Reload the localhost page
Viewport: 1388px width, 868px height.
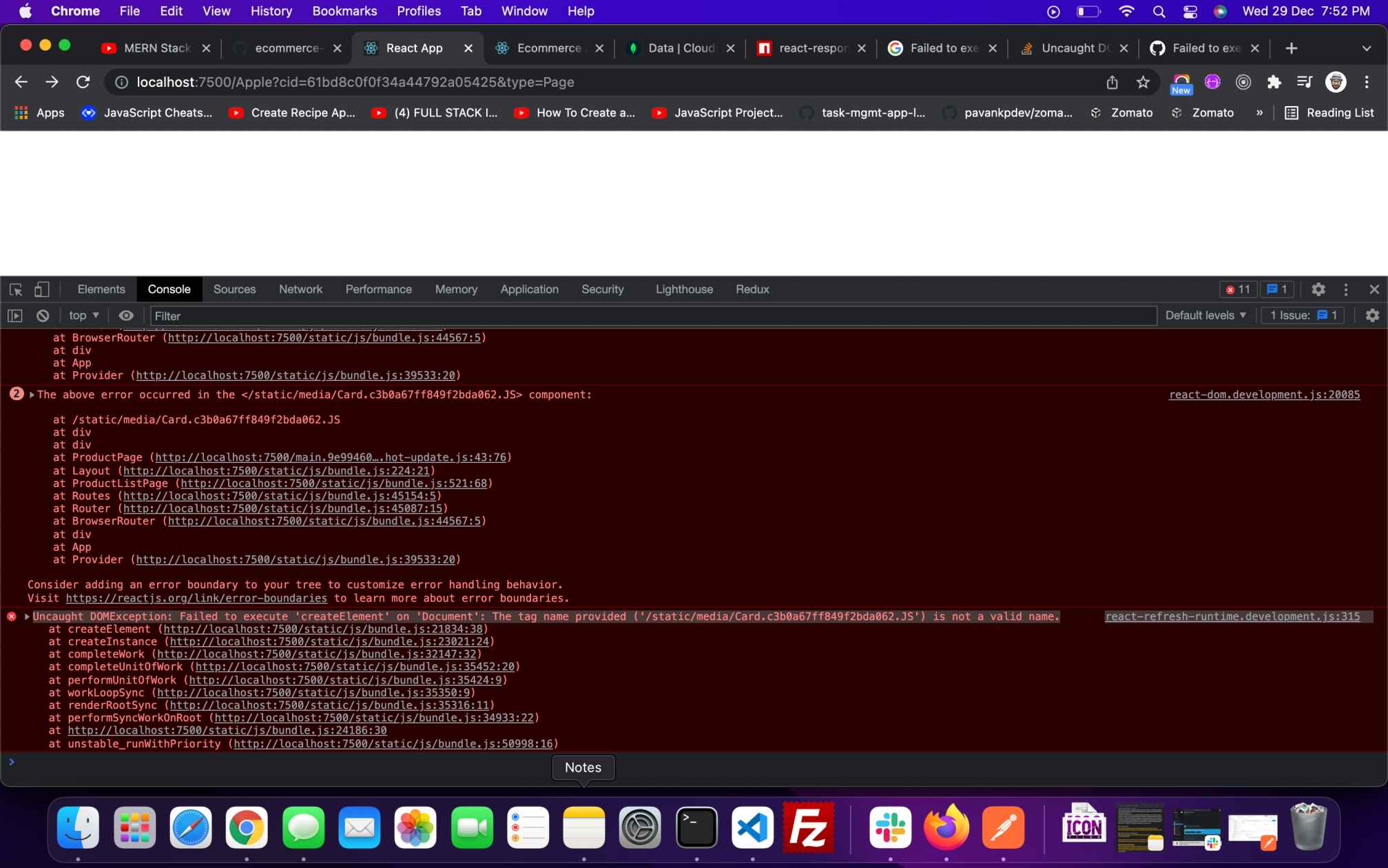tap(83, 82)
